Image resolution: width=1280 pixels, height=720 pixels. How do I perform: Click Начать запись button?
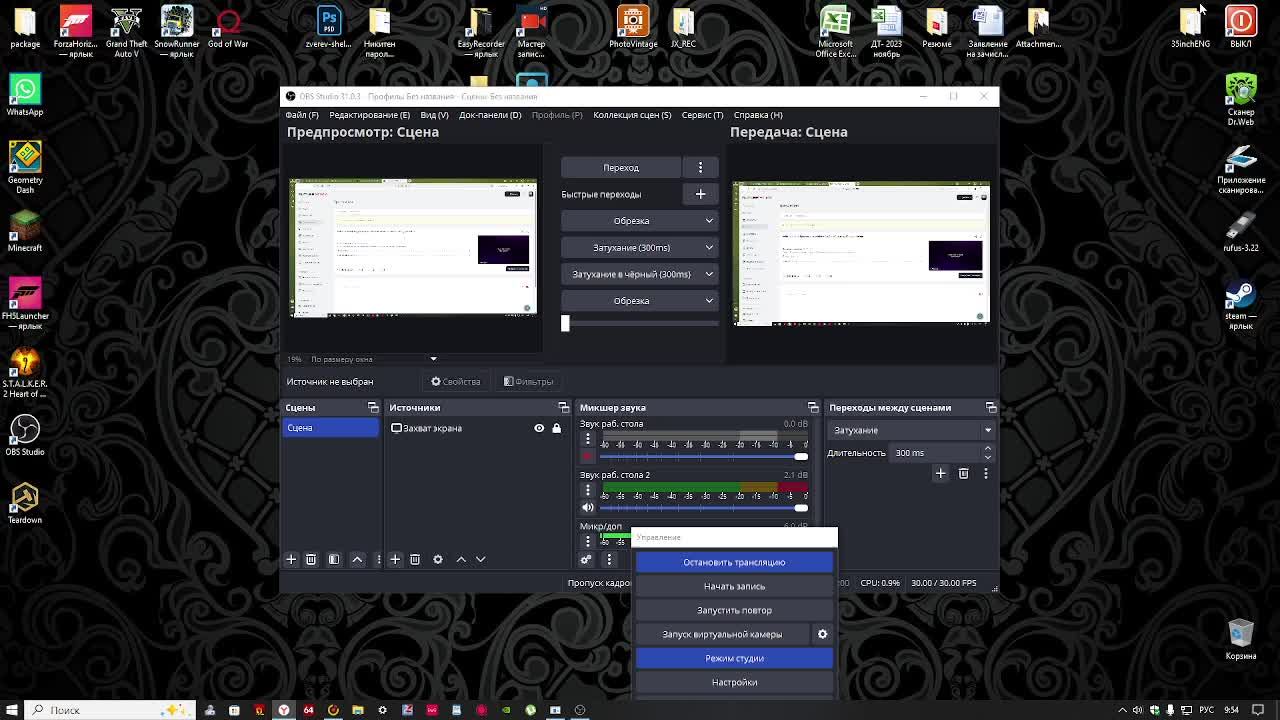tap(734, 586)
